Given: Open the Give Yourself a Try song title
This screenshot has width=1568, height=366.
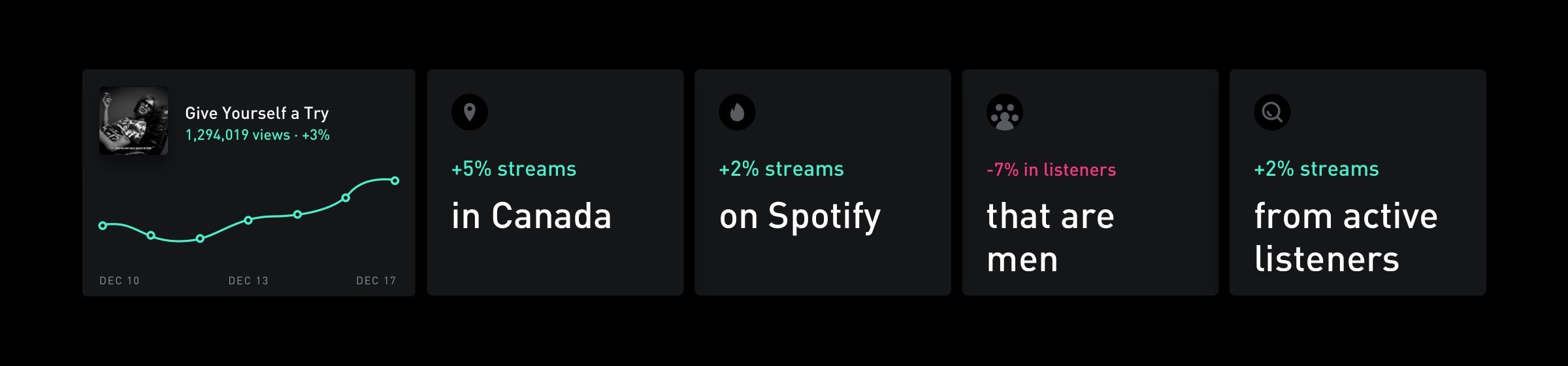Looking at the screenshot, I should click(x=257, y=113).
